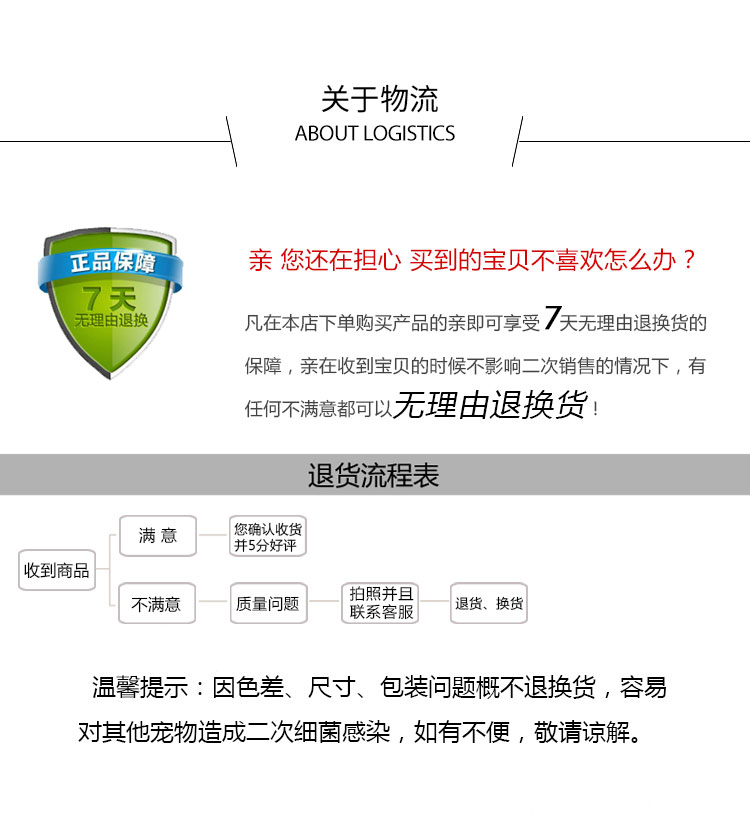
Task: Click the 不满意 flowchart box
Action: coord(157,604)
